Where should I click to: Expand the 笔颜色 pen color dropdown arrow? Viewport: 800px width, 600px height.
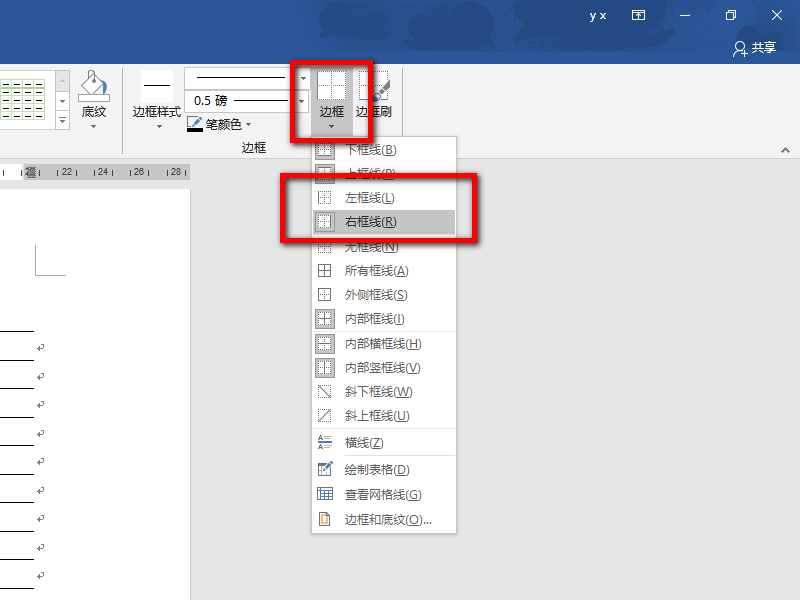tap(248, 124)
